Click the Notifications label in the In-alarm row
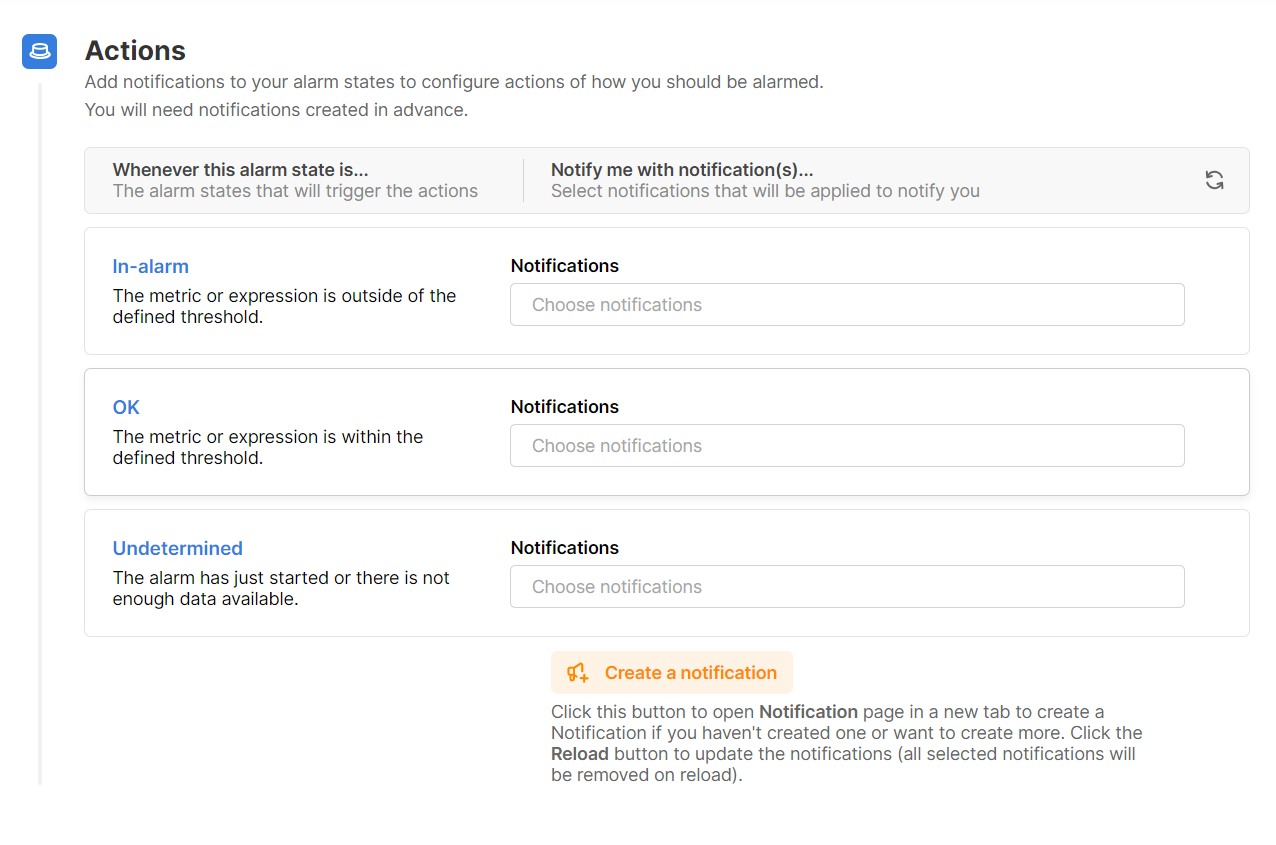Image resolution: width=1276 pixels, height=845 pixels. point(564,266)
